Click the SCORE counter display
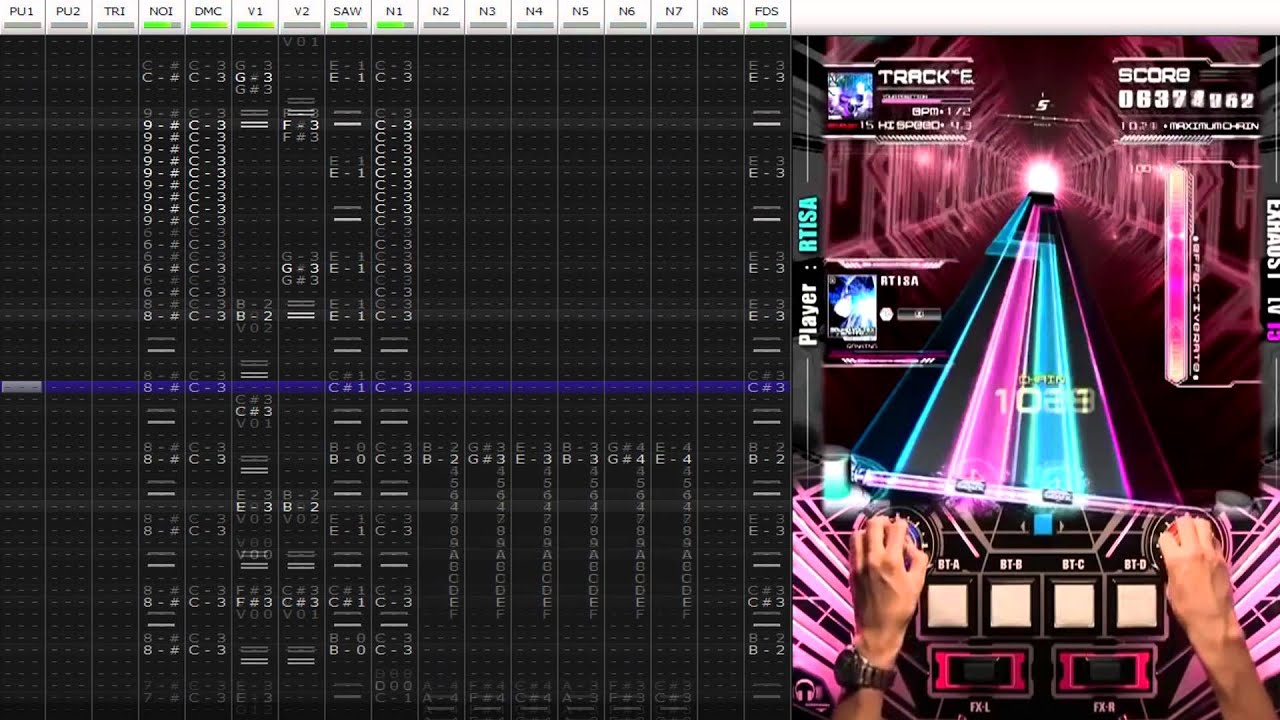The height and width of the screenshot is (720, 1280). (x=1187, y=100)
